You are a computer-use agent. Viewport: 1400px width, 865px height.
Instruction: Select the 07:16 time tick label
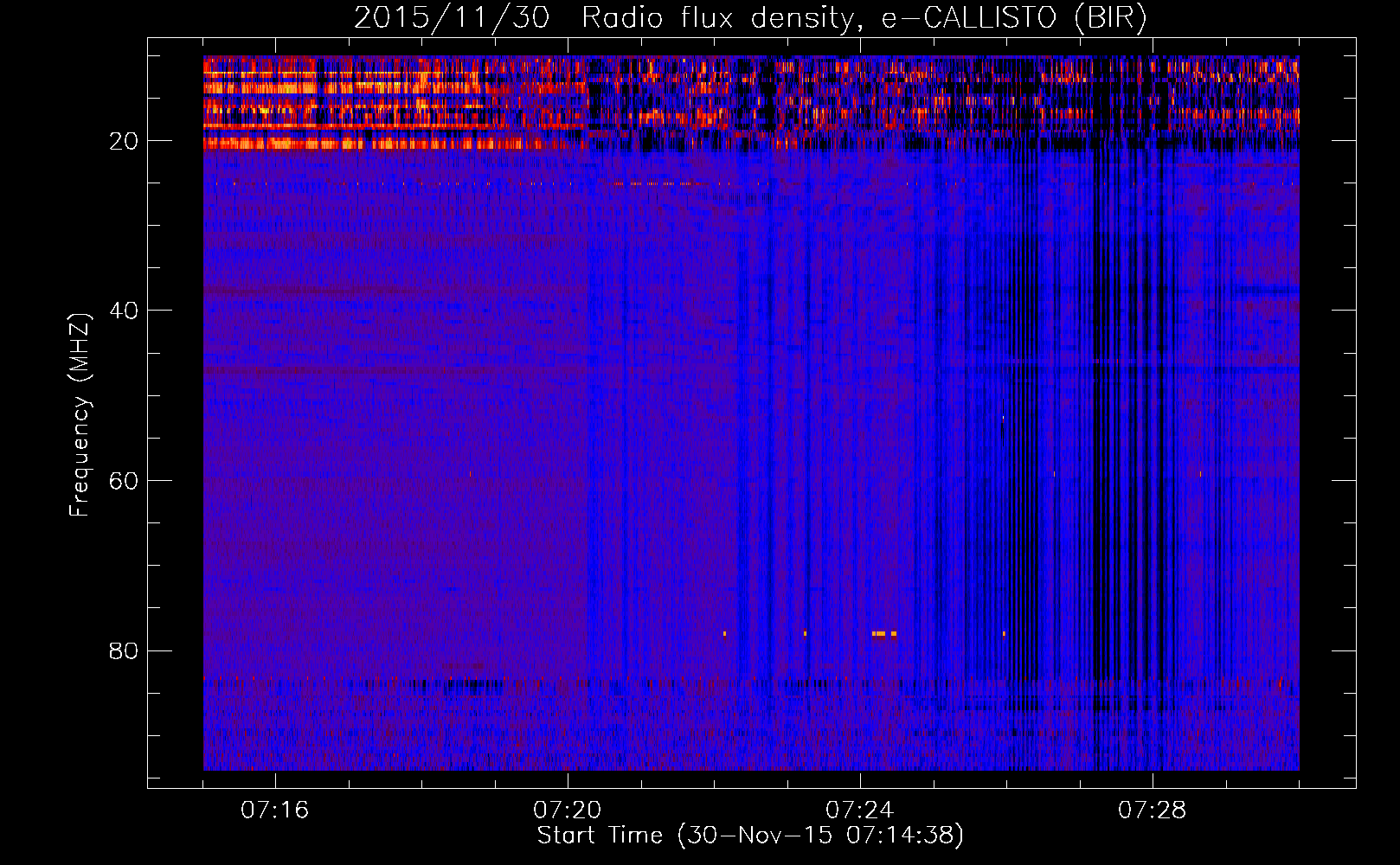click(275, 811)
